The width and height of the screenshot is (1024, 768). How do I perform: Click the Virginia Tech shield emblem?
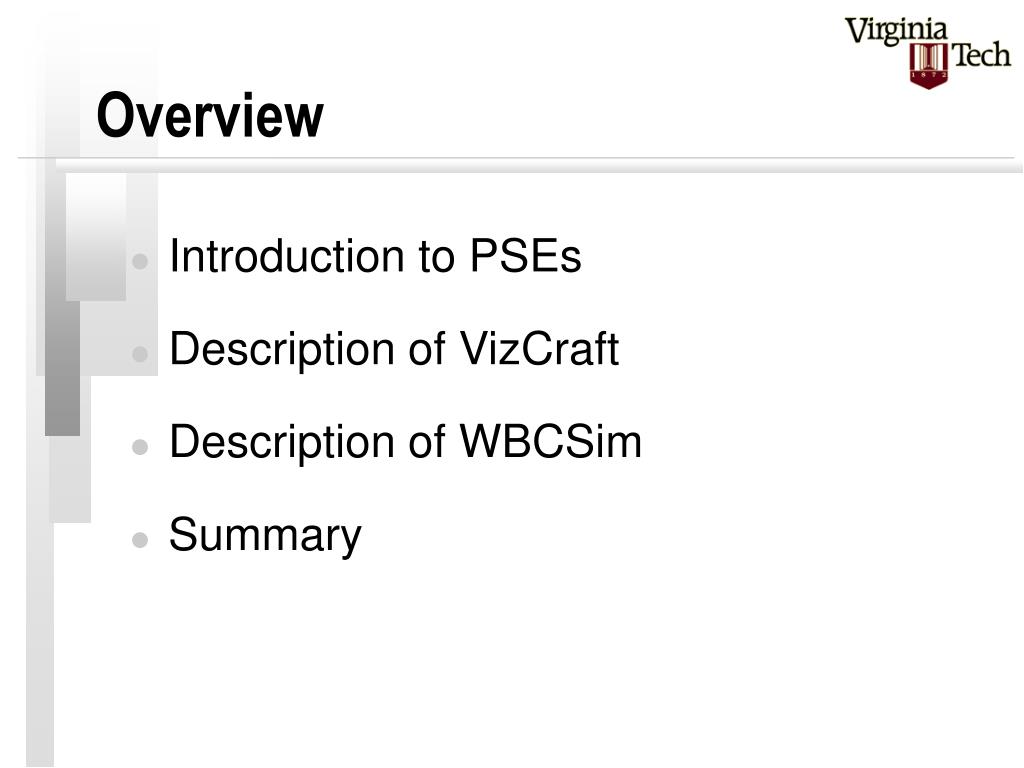click(x=928, y=65)
